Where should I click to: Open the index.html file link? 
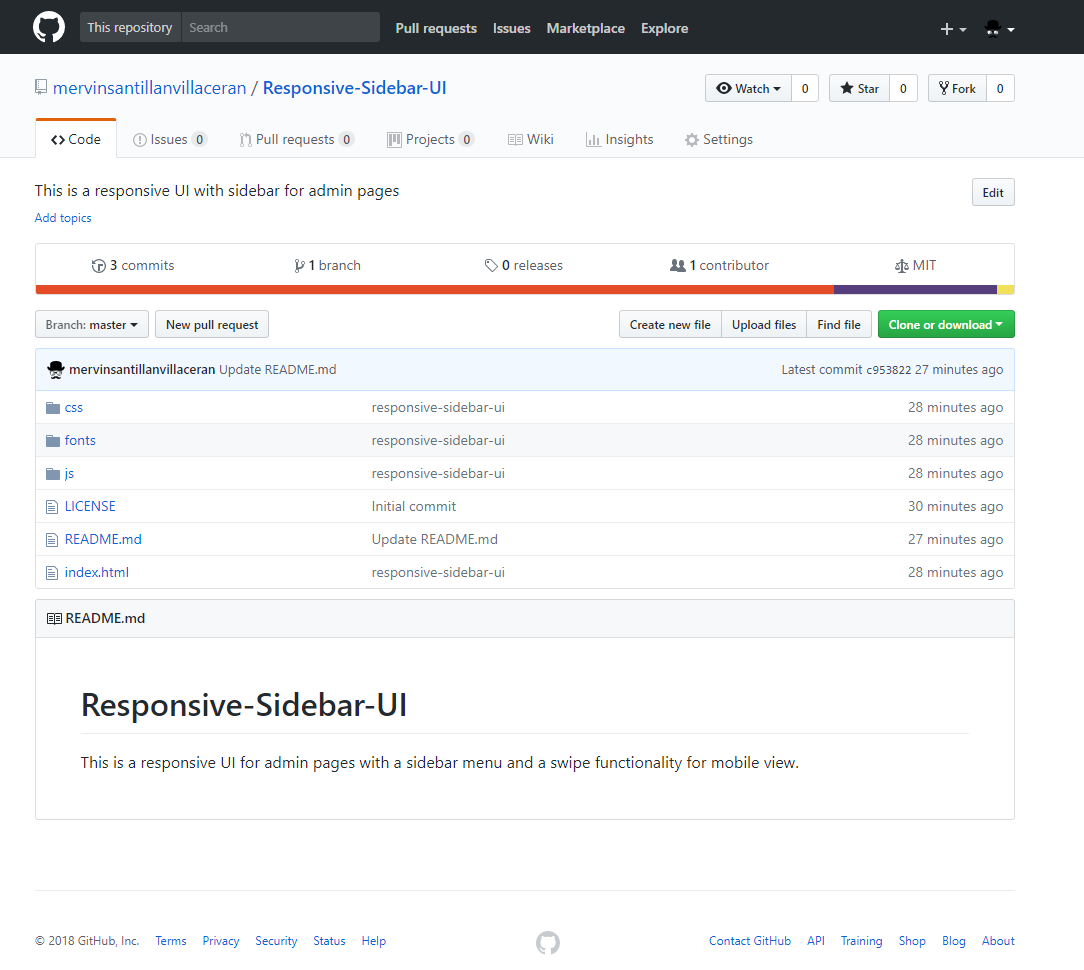pos(96,572)
